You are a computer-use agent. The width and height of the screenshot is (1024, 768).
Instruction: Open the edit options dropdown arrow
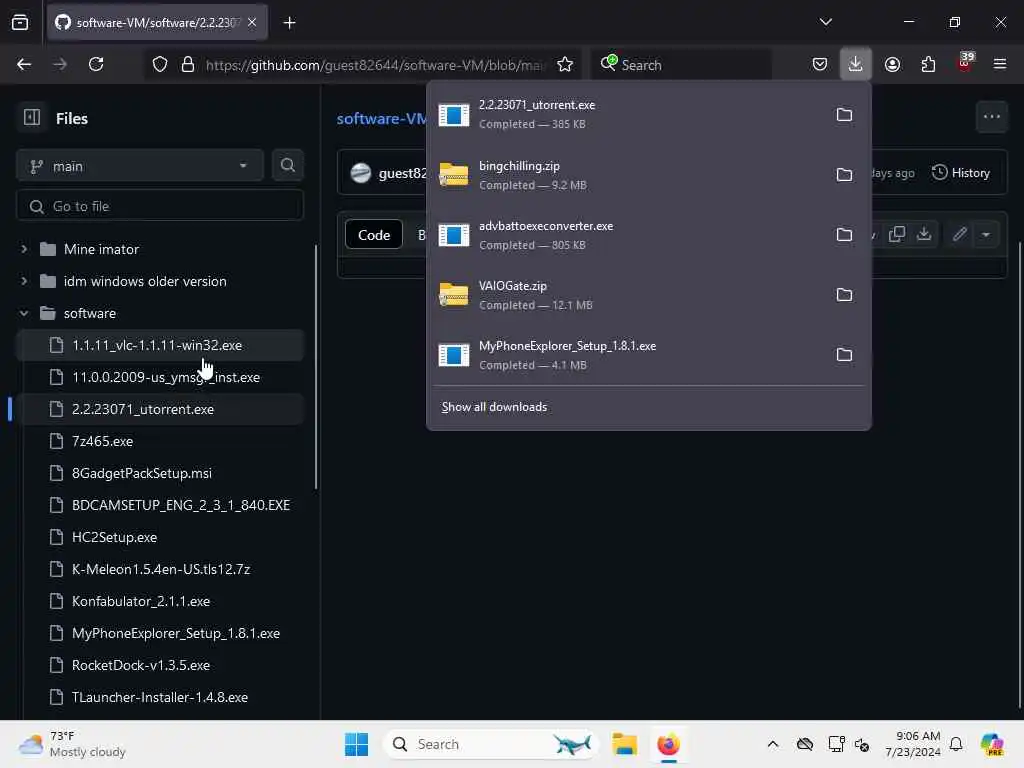point(985,234)
